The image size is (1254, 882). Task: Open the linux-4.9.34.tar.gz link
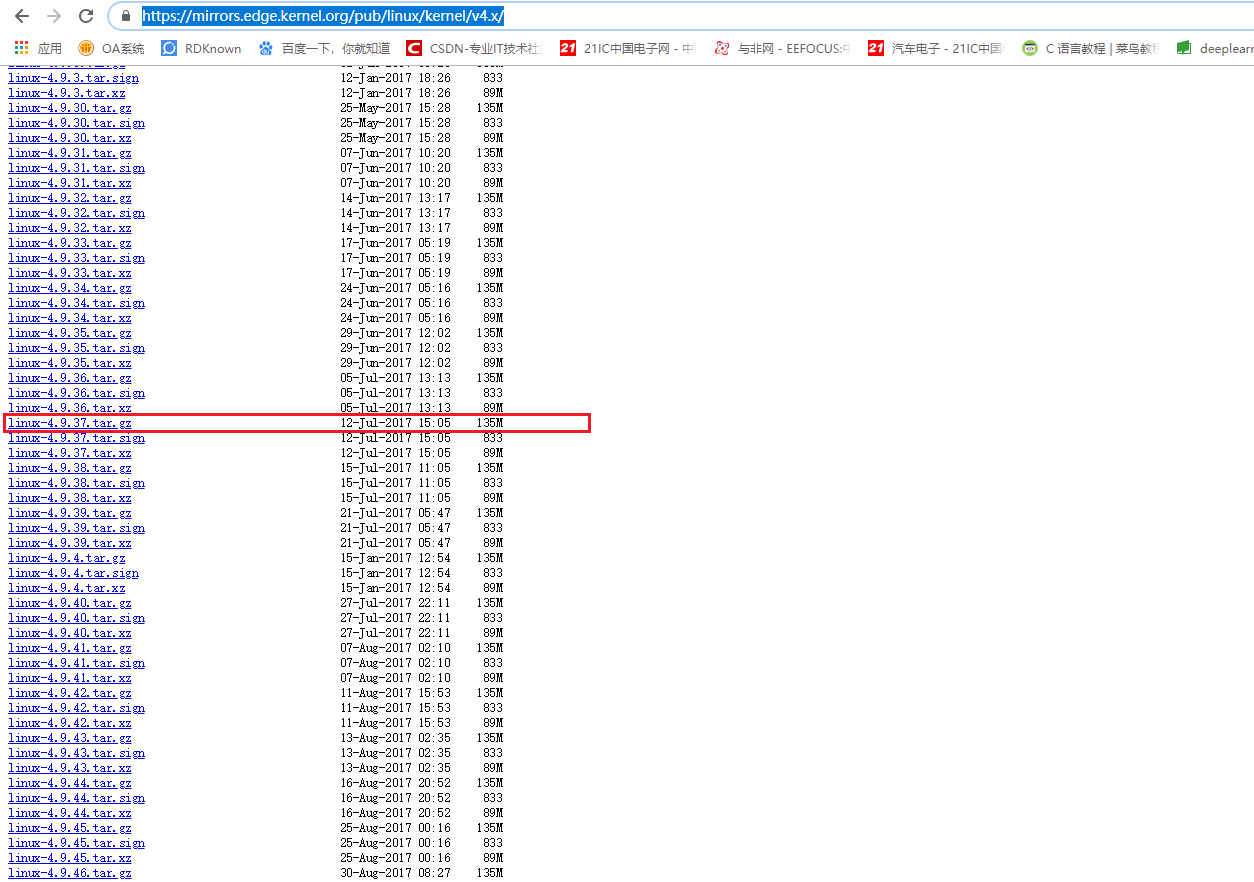point(69,288)
